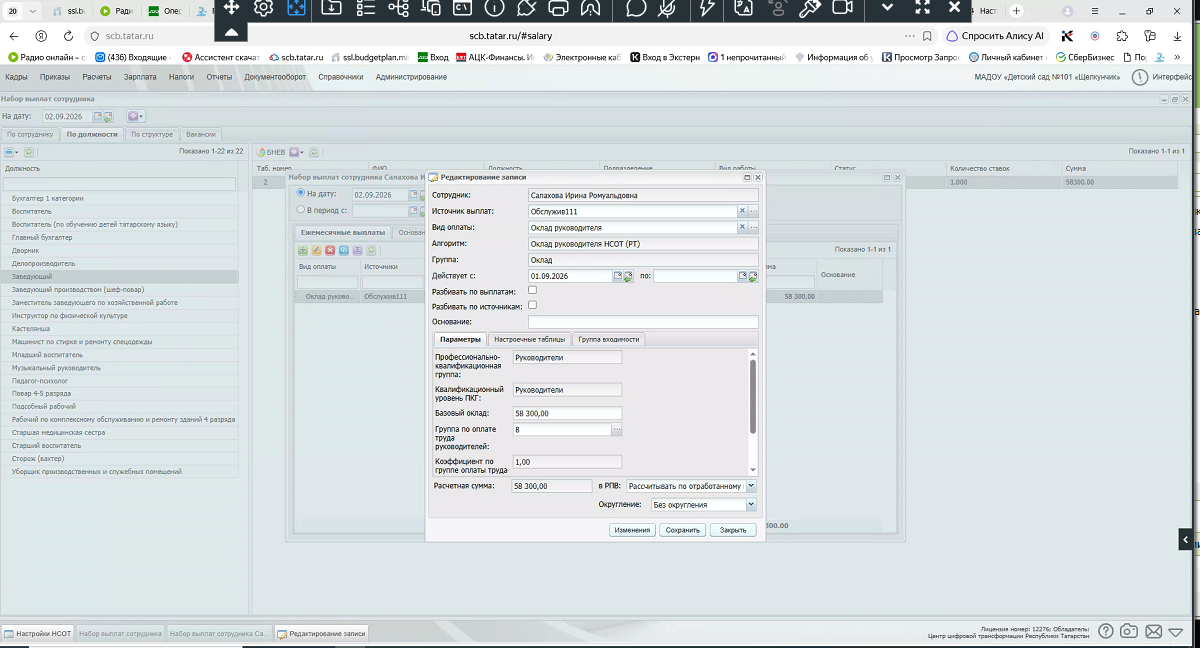1200x648 pixels.
Task: Click the parameters panel vertical scrollbar
Action: [x=753, y=396]
